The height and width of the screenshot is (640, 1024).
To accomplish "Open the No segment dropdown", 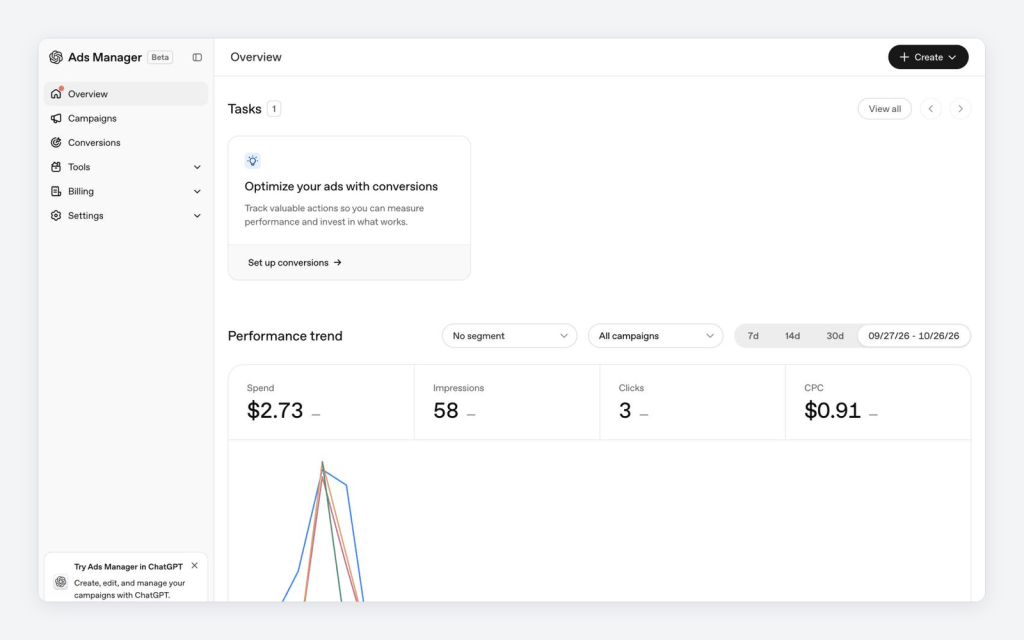I will (x=509, y=336).
